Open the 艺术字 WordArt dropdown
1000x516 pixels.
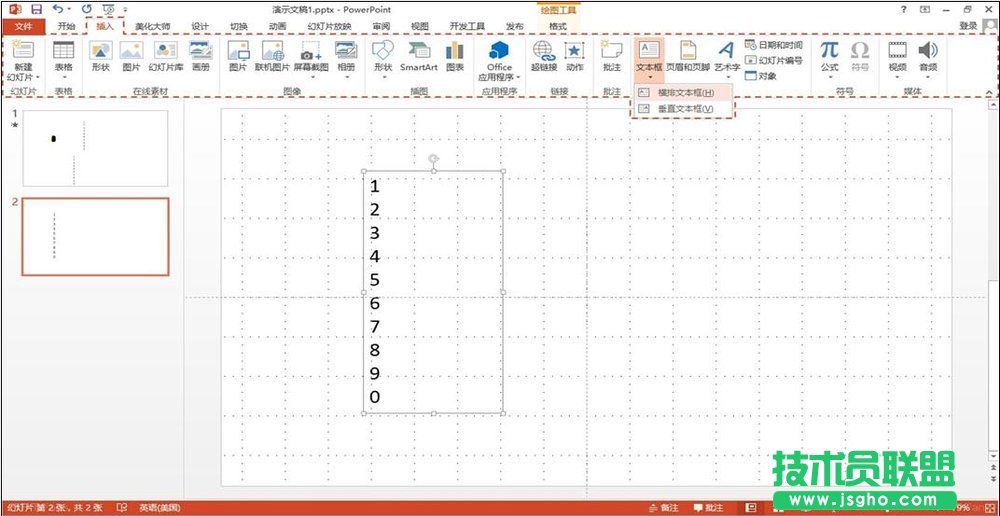click(727, 76)
